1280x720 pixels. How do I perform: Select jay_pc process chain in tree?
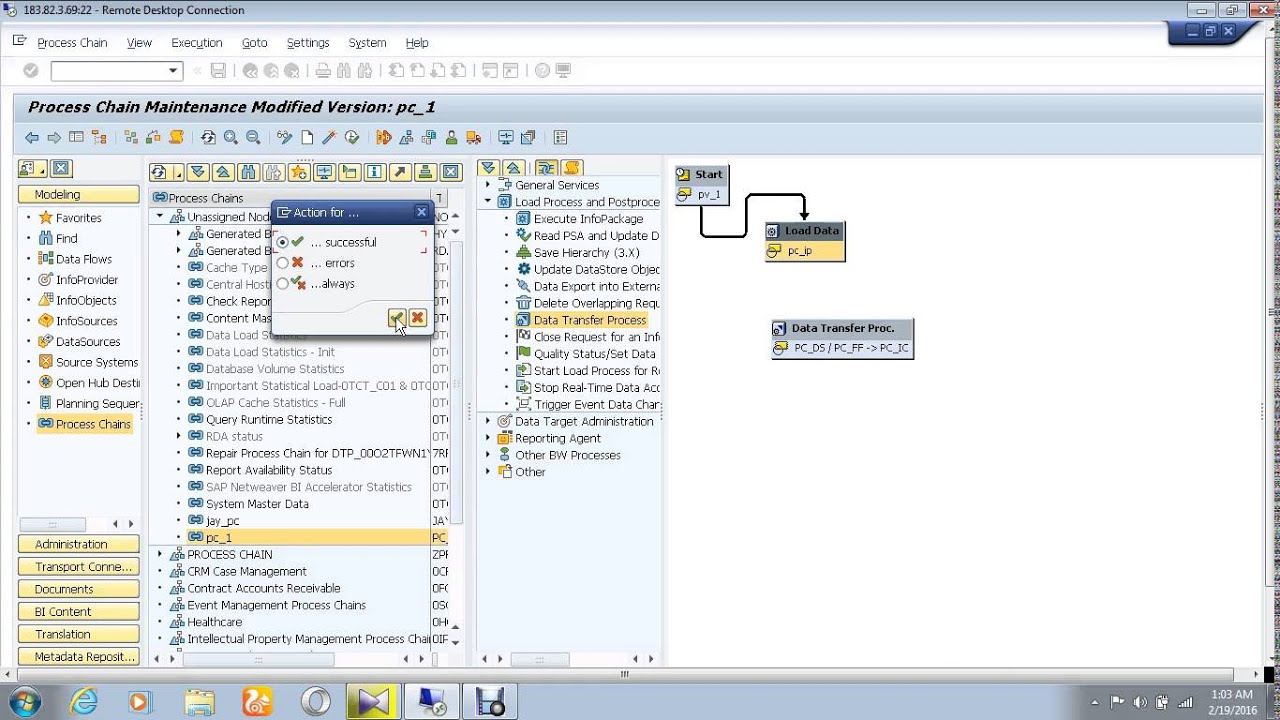222,521
